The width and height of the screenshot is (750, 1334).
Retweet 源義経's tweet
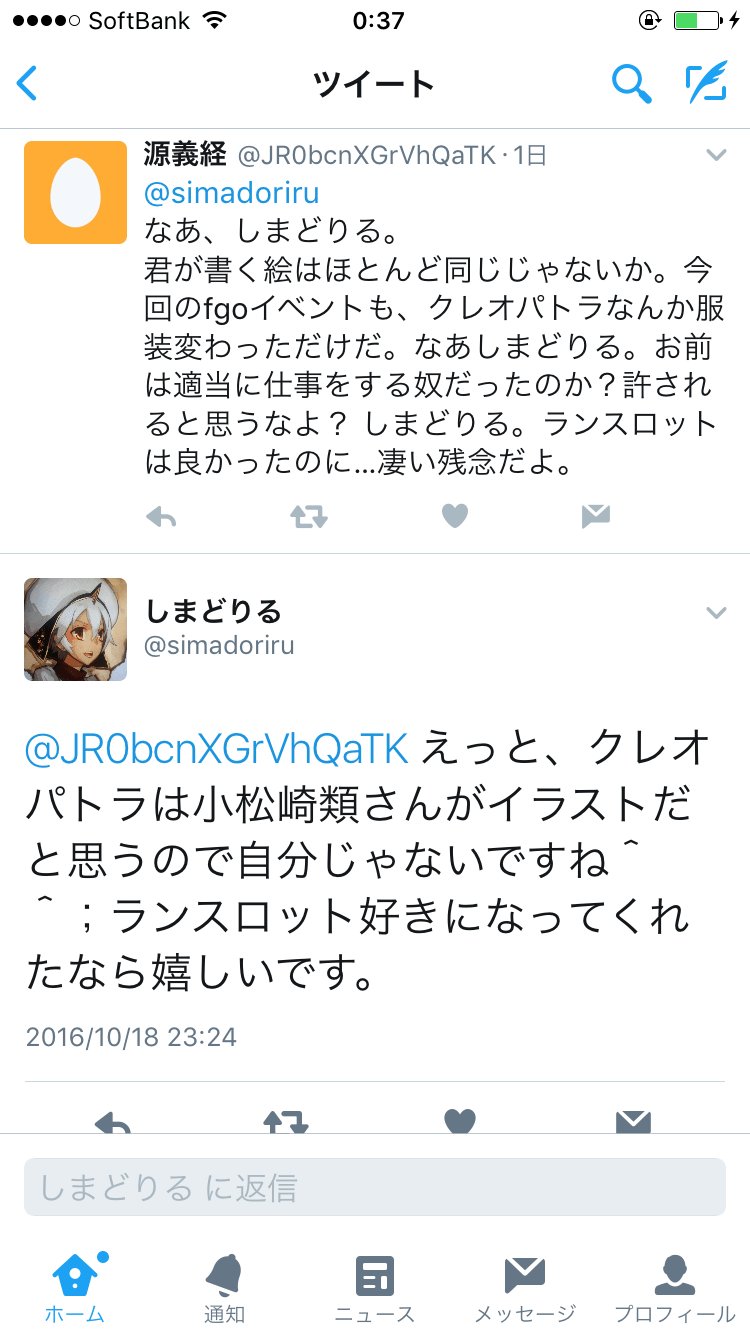(308, 516)
